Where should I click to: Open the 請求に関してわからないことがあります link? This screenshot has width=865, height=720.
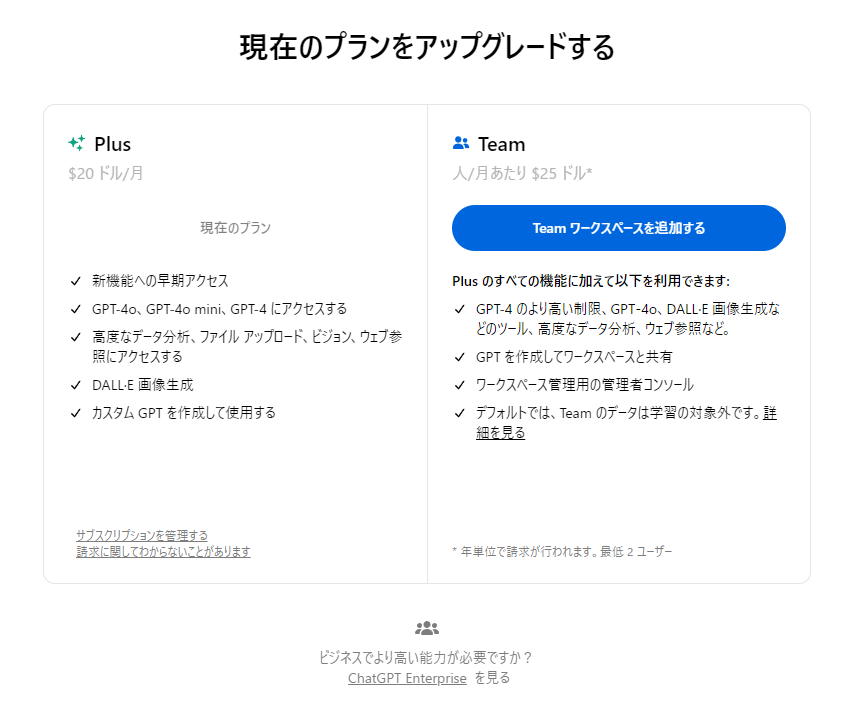pyautogui.click(x=163, y=551)
